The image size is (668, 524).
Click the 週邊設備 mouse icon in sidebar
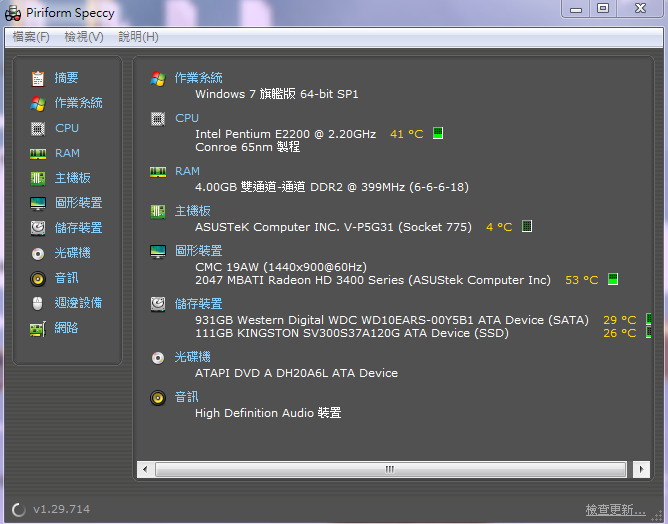37,304
